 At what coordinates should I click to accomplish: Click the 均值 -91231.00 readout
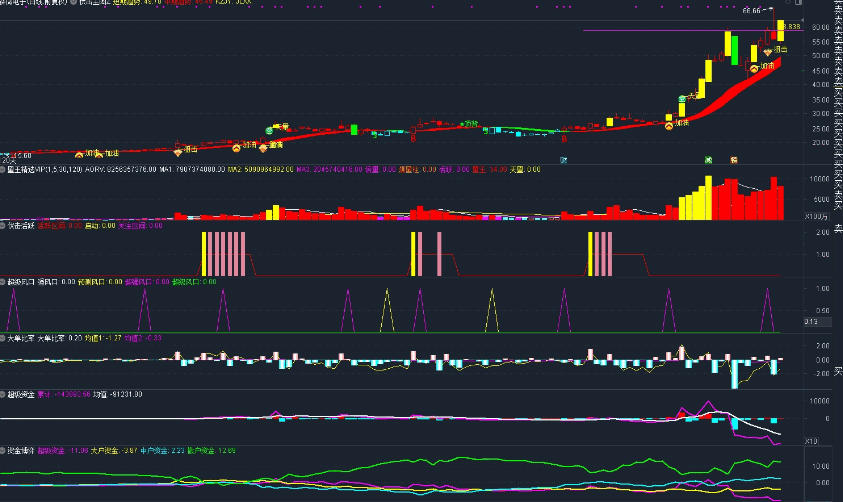pyautogui.click(x=117, y=395)
